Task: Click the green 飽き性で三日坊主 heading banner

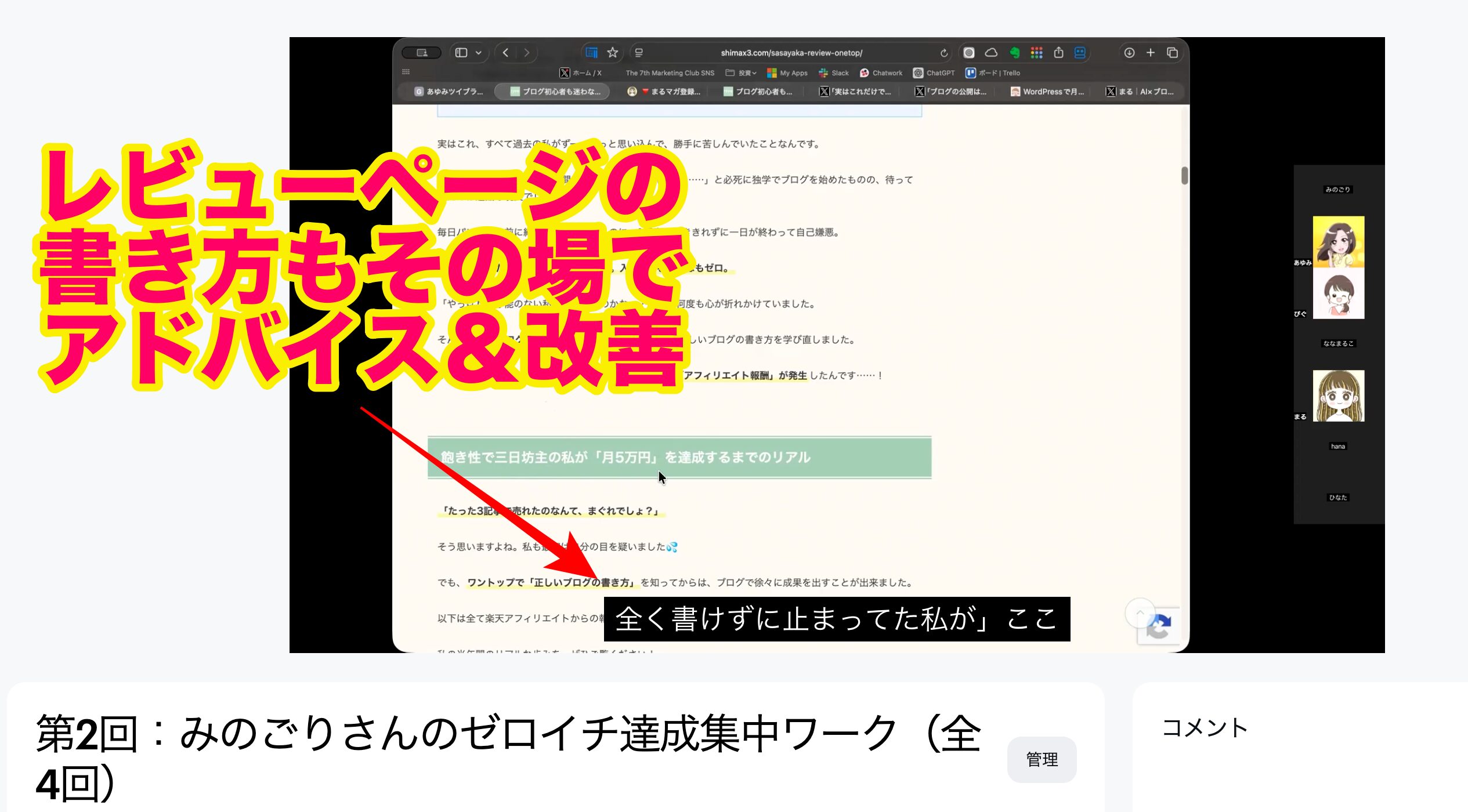Action: 679,458
